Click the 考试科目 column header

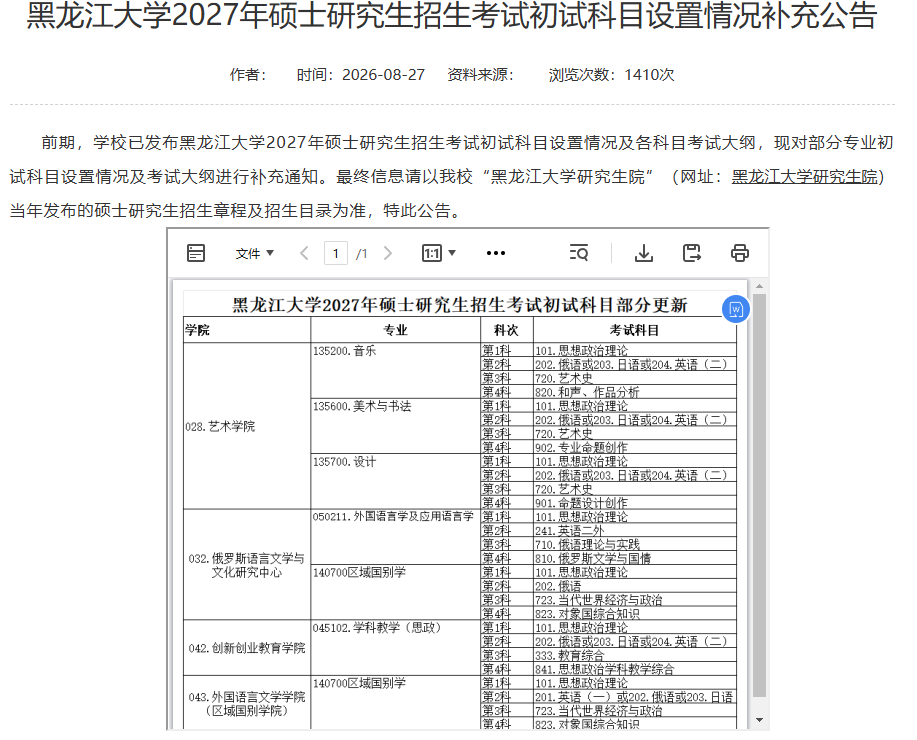pyautogui.click(x=635, y=330)
